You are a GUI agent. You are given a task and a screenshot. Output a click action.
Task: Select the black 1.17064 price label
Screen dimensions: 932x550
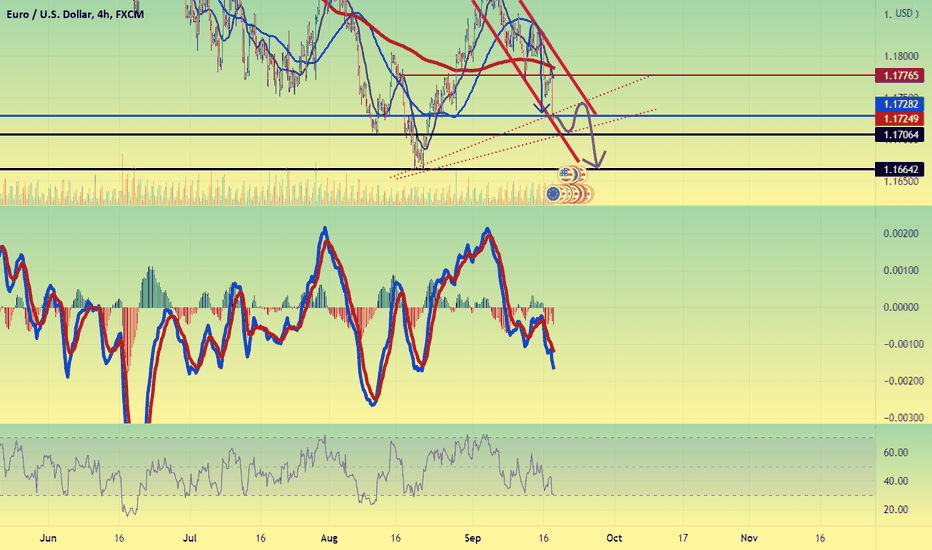[900, 135]
